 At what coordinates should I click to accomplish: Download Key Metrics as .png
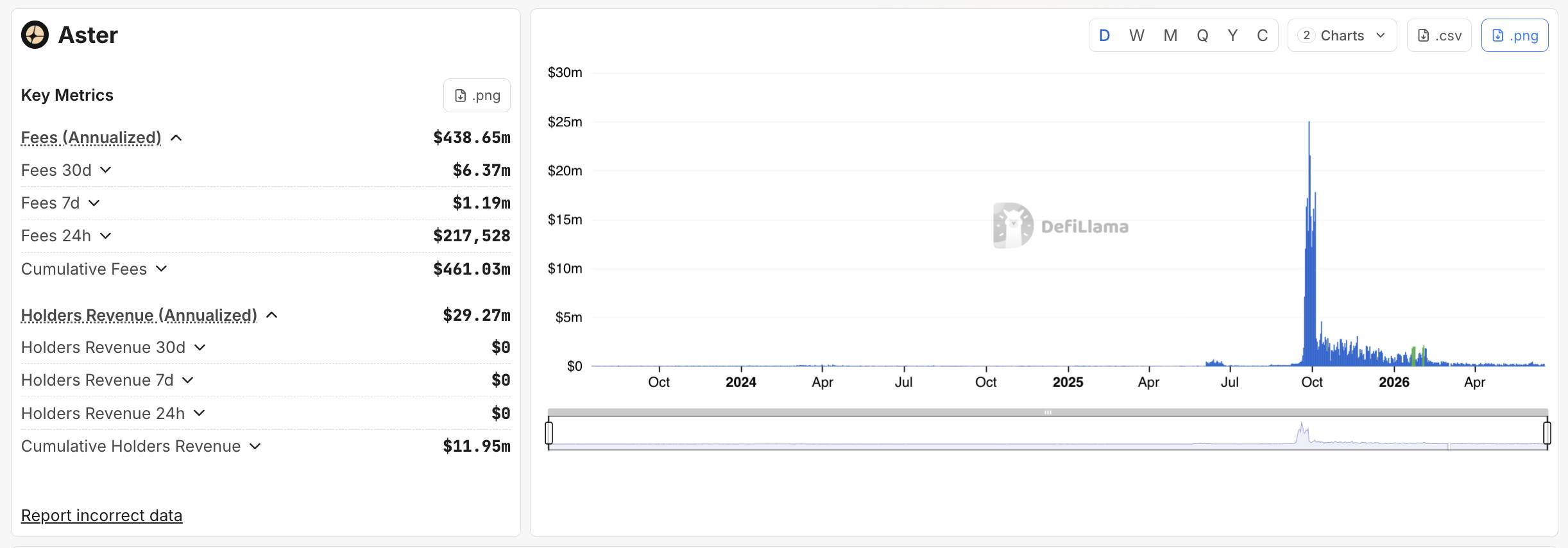[477, 96]
